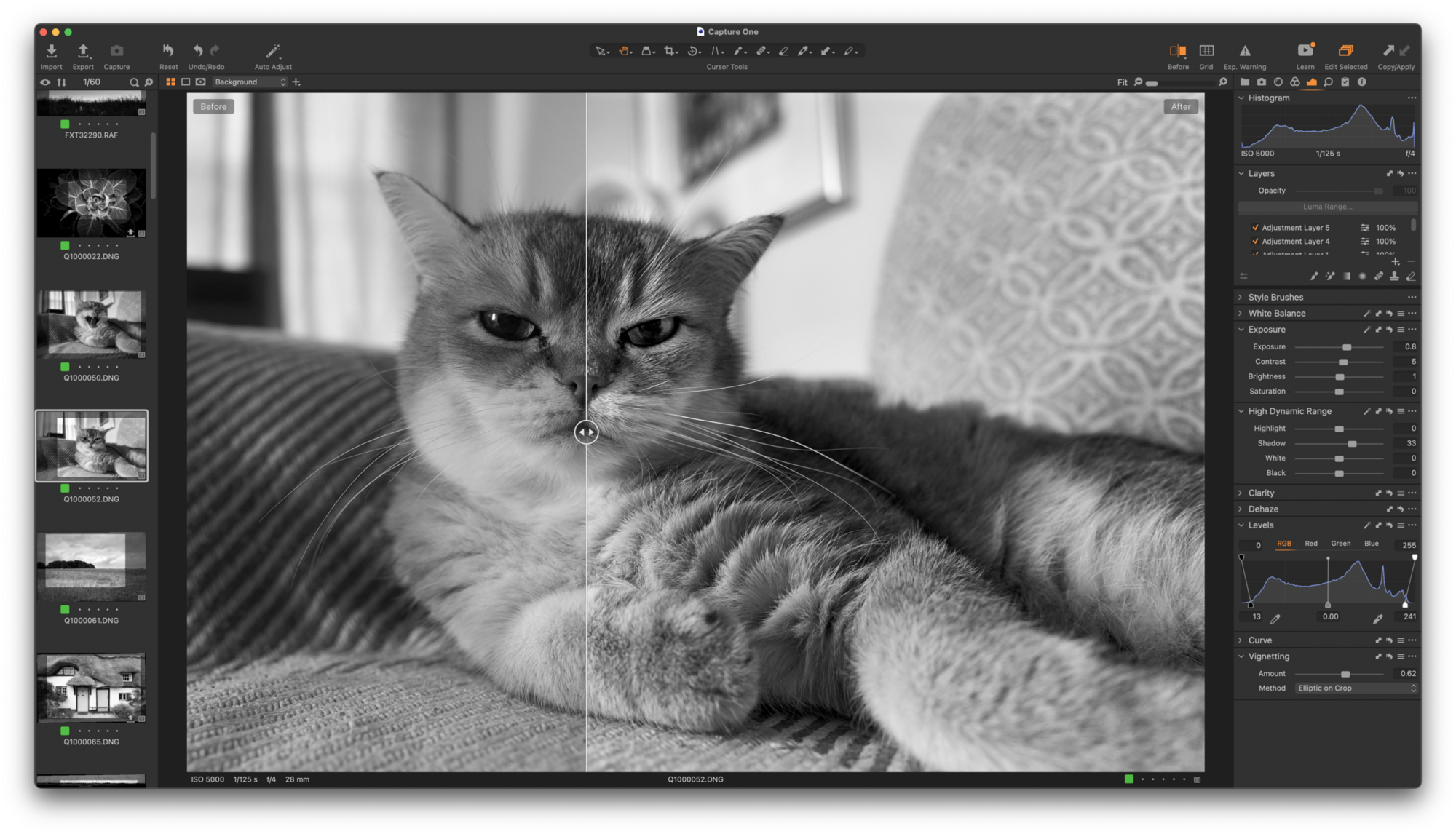Click the Shadow slider handle
This screenshot has height=834, width=1456.
tap(1353, 444)
